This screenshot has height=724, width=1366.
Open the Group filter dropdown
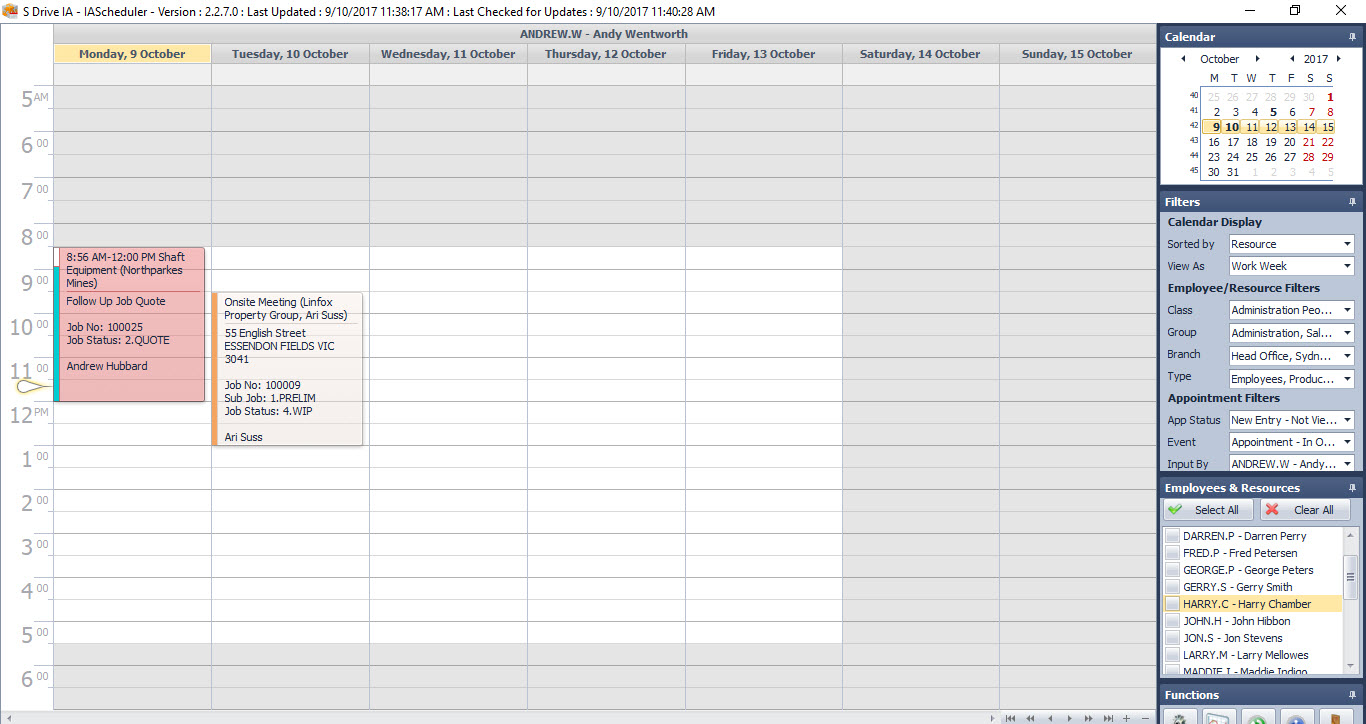point(1347,333)
